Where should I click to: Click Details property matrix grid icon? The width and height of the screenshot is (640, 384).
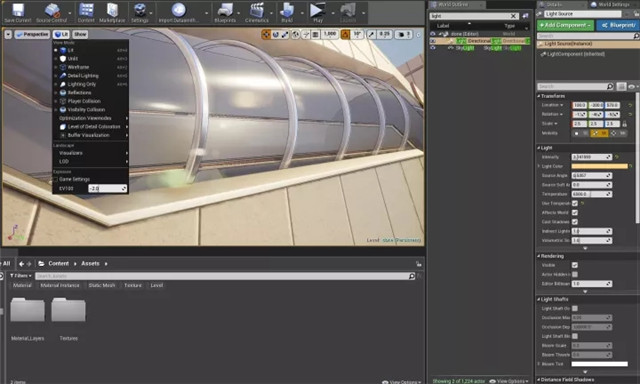(621, 87)
